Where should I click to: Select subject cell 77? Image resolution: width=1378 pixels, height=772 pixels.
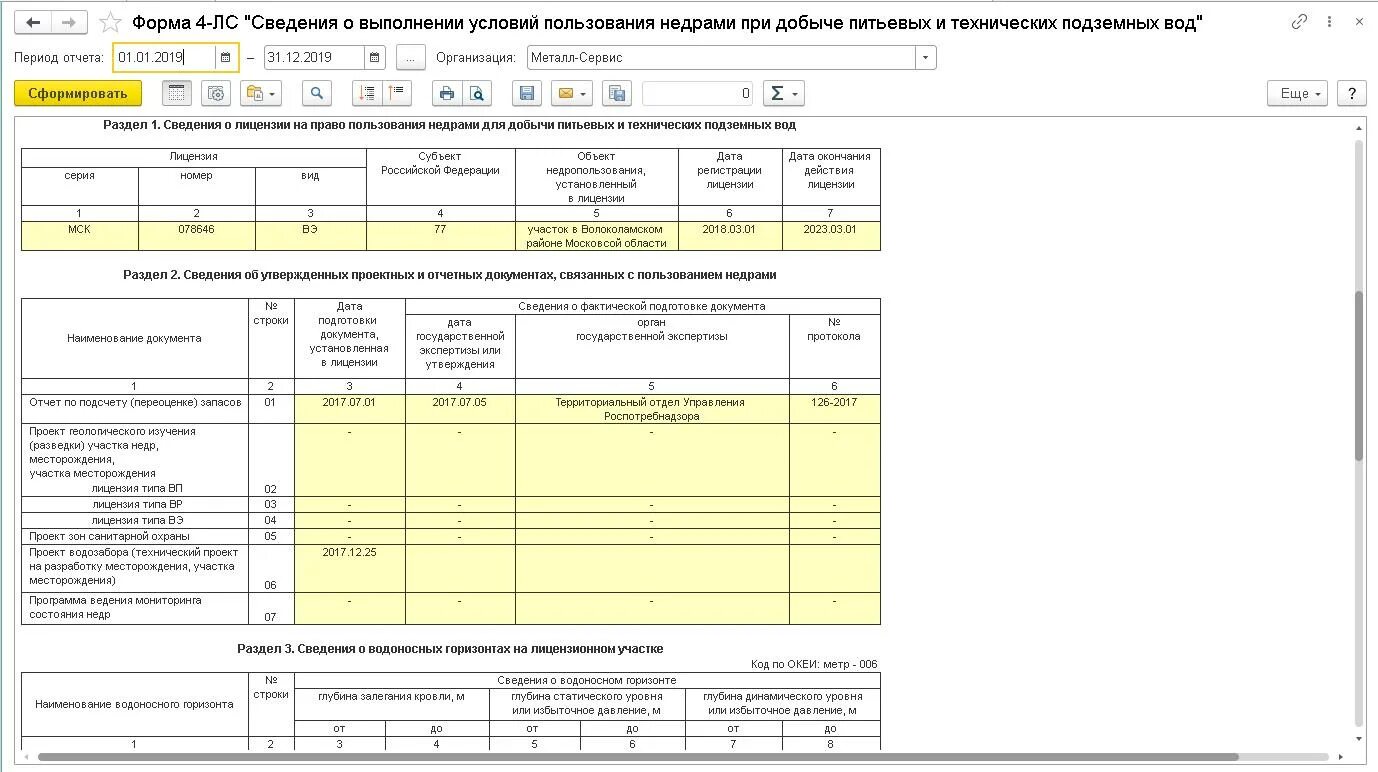(x=441, y=236)
